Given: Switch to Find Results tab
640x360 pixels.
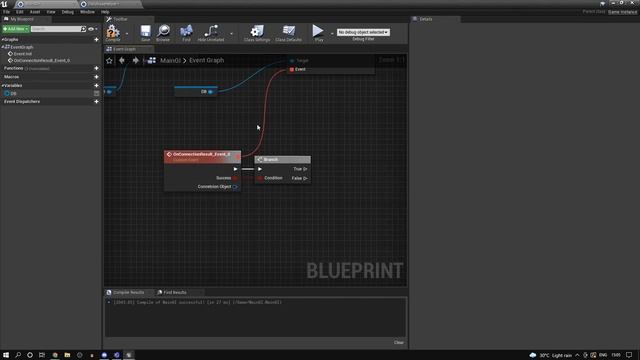Looking at the screenshot, I should click(x=175, y=292).
